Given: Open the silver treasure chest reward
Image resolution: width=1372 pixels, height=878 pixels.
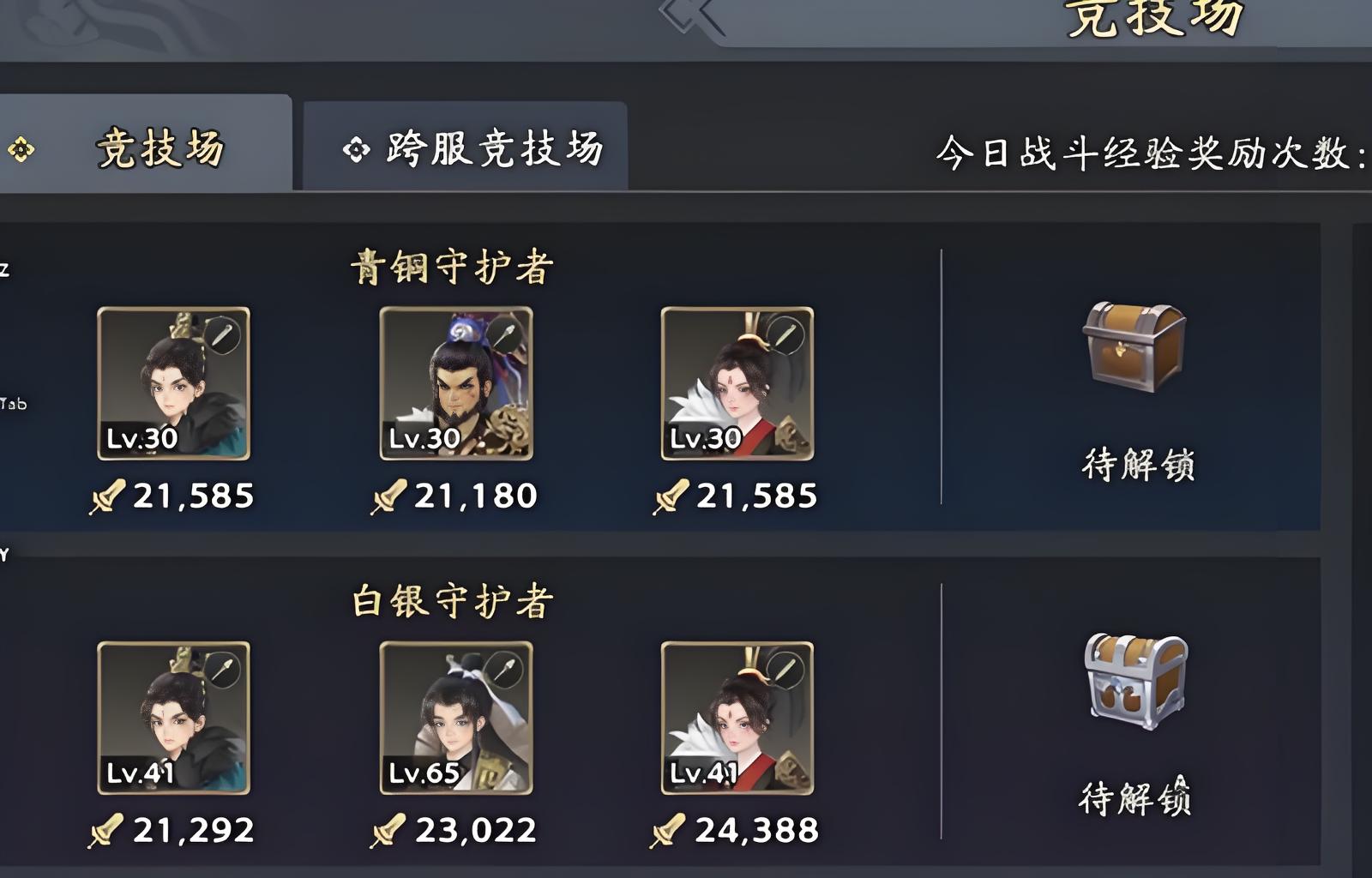Looking at the screenshot, I should 1136,681.
